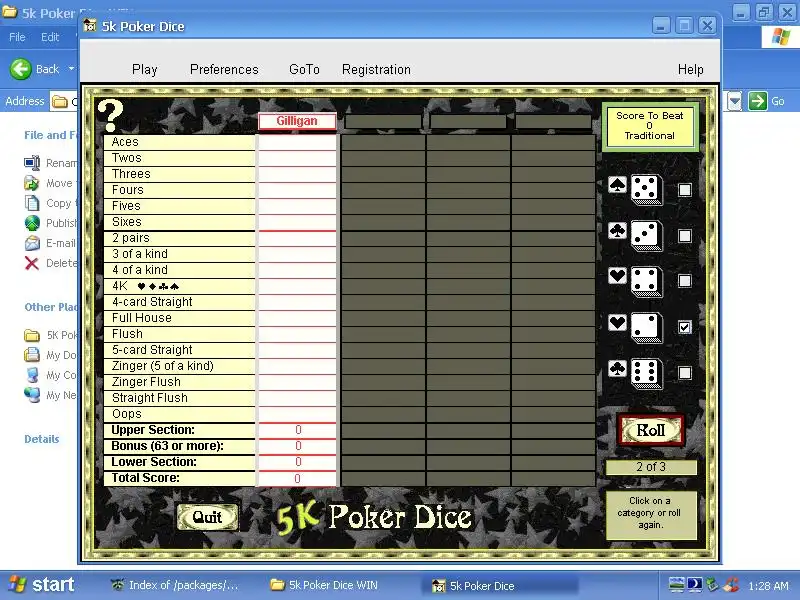Click the large question mark help icon
800x600 pixels.
111,115
